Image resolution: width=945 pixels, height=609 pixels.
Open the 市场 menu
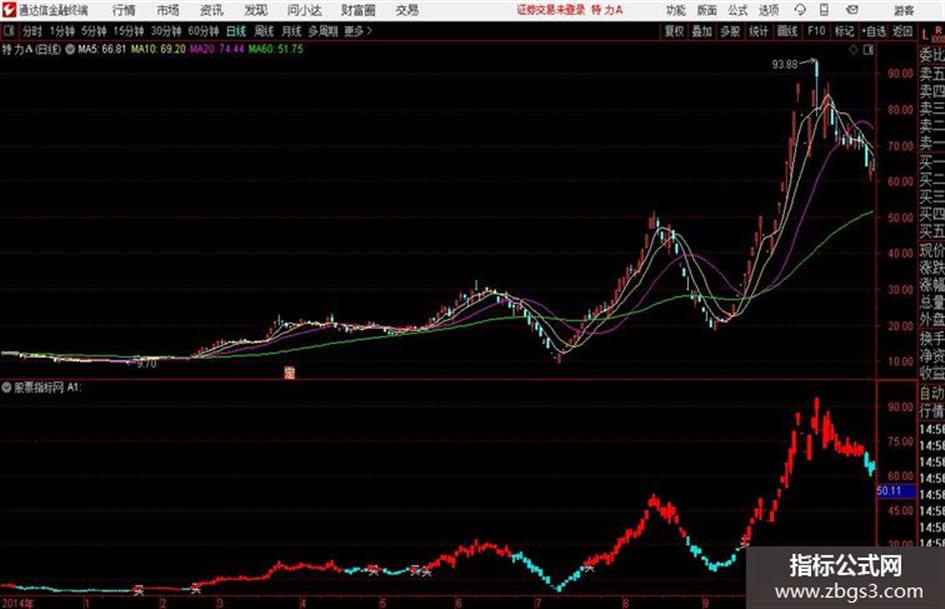tap(168, 10)
